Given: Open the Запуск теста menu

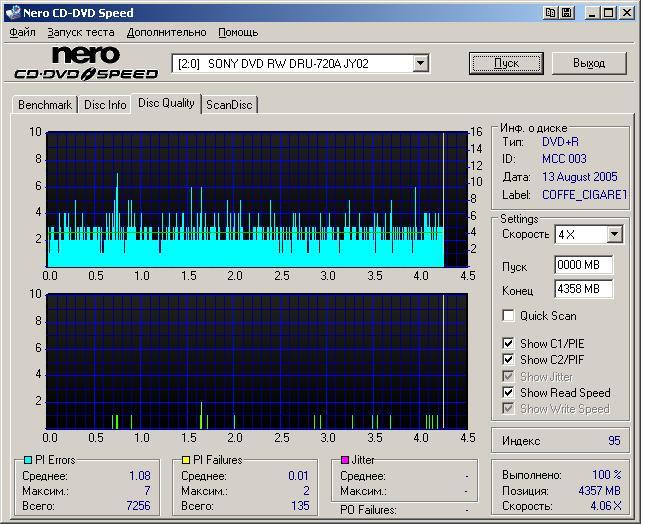Looking at the screenshot, I should (x=81, y=32).
